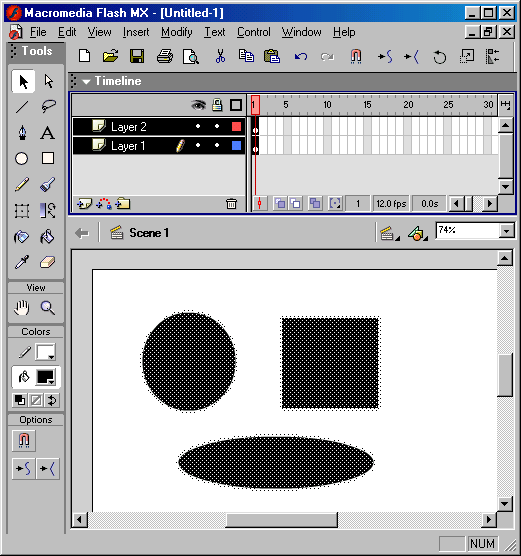
Task: Click frame 10 on timeline ruler
Action: point(327,105)
